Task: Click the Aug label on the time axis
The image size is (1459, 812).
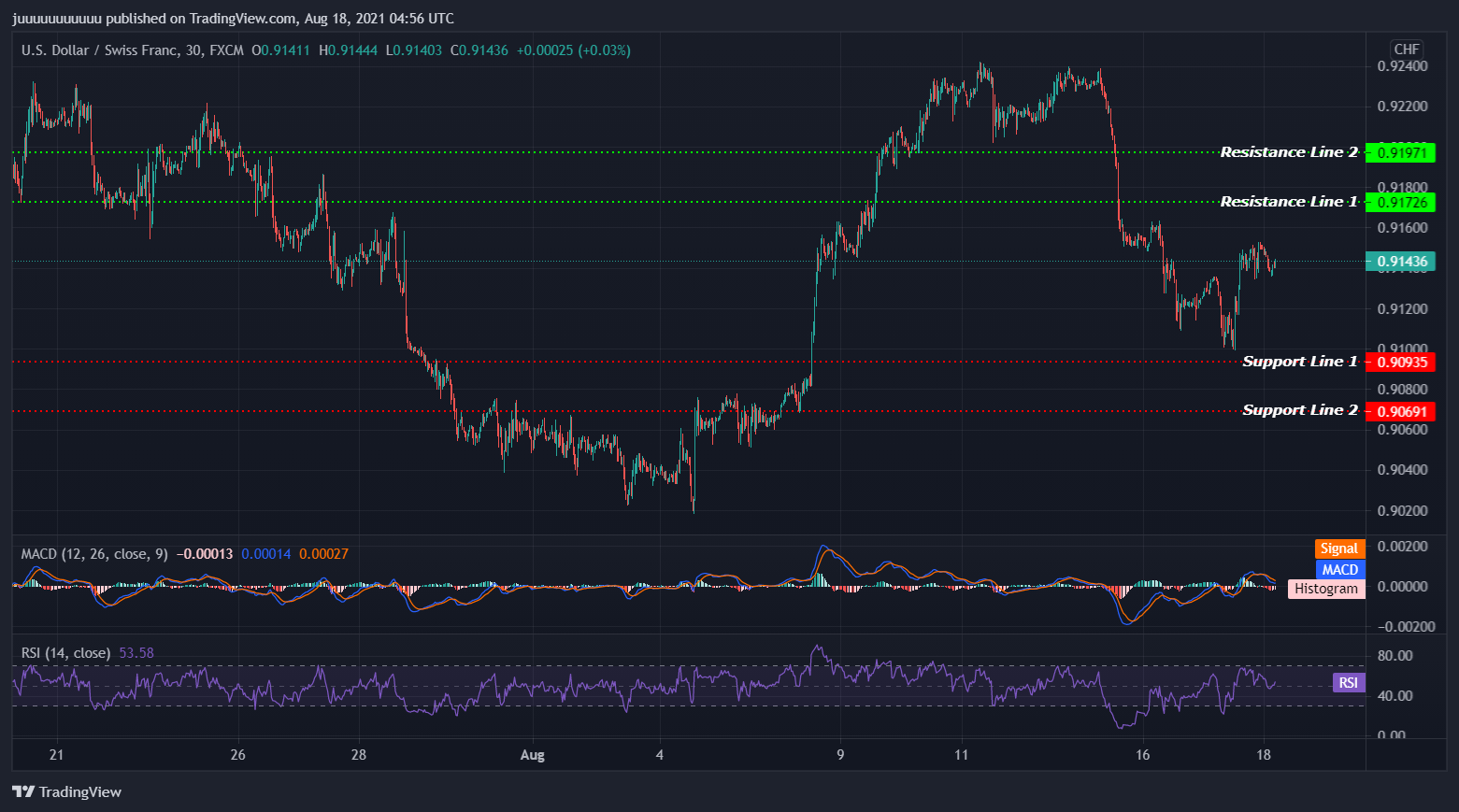Action: [533, 754]
